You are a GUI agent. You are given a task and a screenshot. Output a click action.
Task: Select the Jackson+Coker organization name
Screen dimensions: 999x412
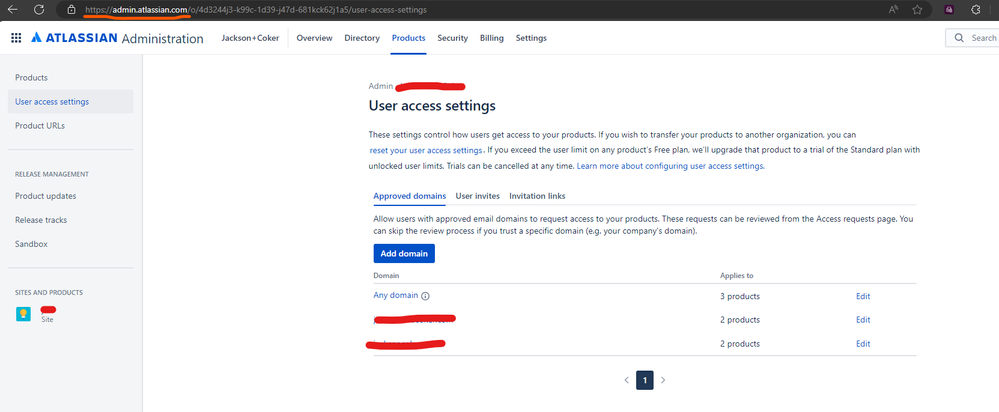(250, 38)
